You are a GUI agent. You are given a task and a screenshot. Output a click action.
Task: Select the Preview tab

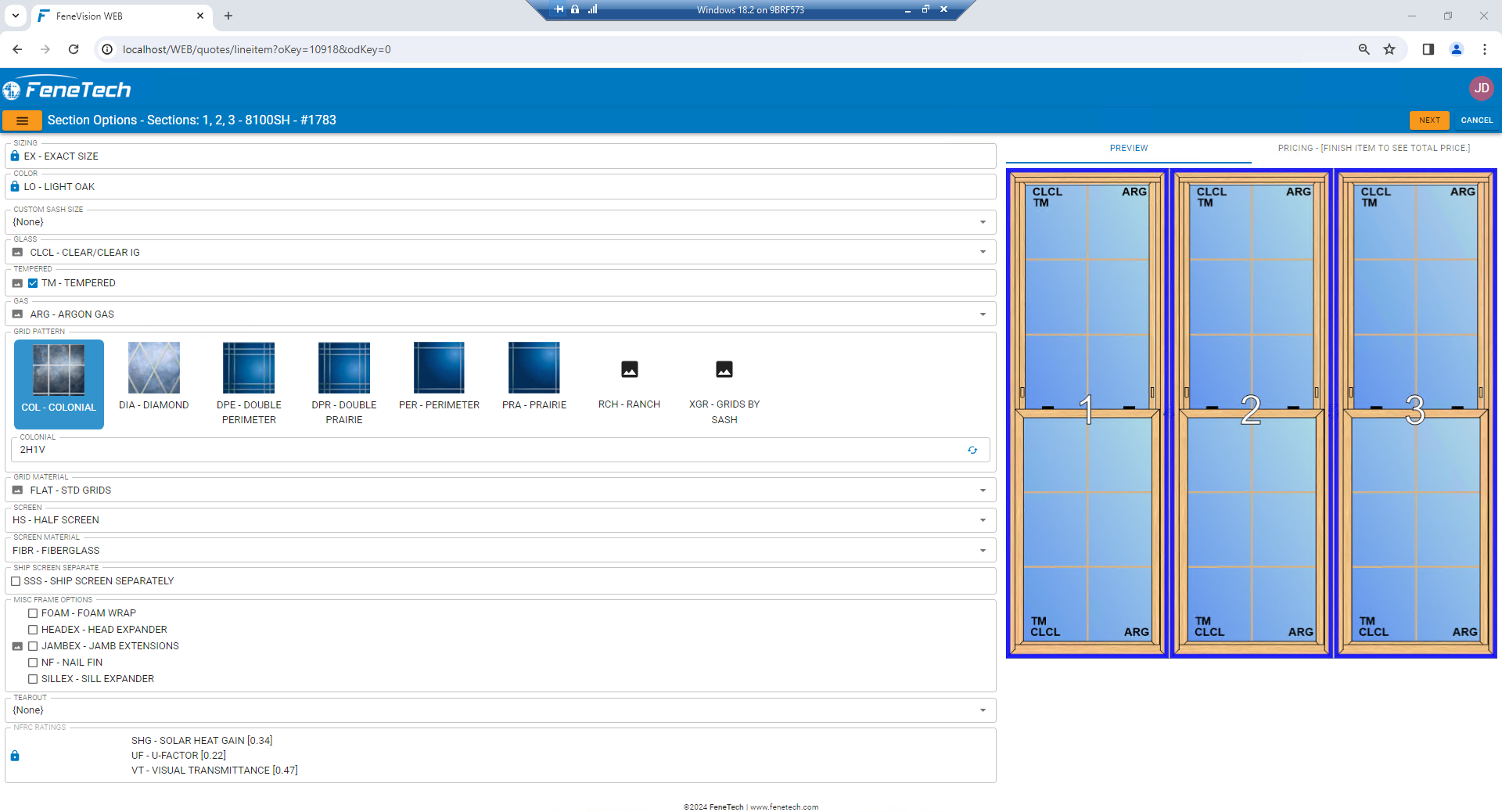[1128, 148]
